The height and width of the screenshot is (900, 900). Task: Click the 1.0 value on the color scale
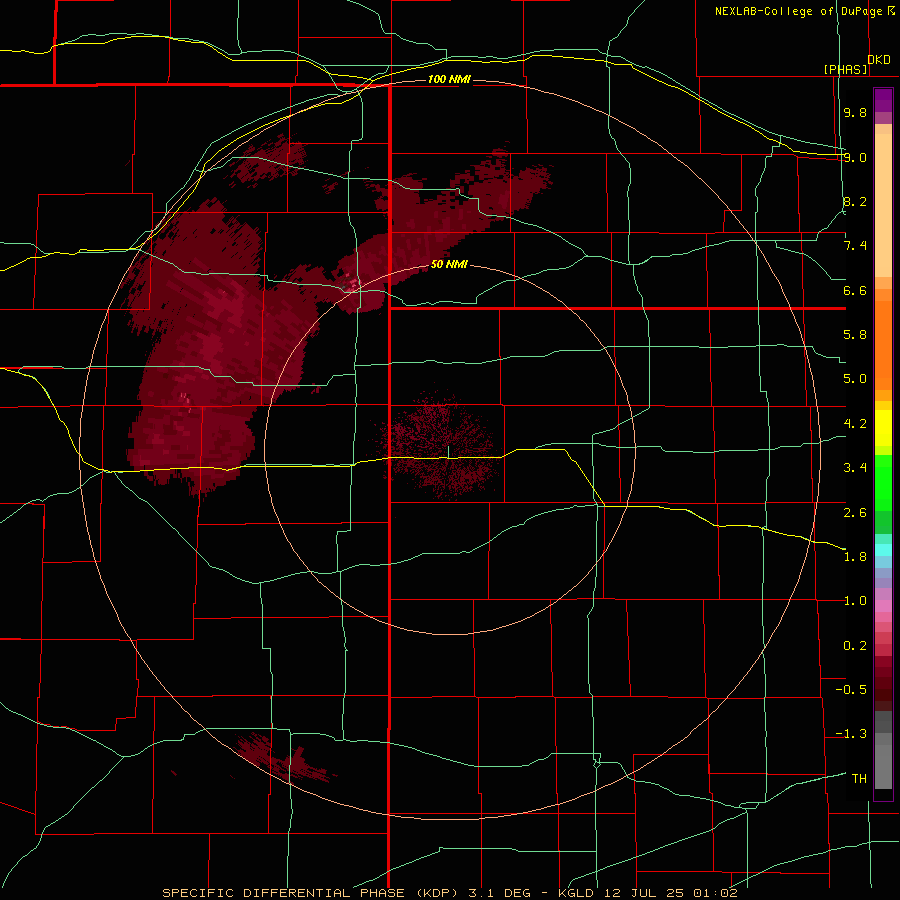click(x=855, y=601)
